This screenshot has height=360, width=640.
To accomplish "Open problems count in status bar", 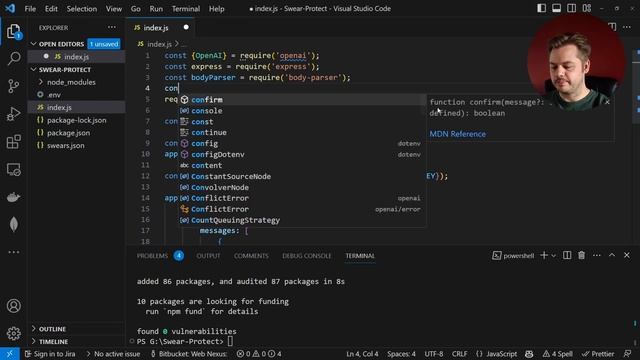I will [259, 354].
